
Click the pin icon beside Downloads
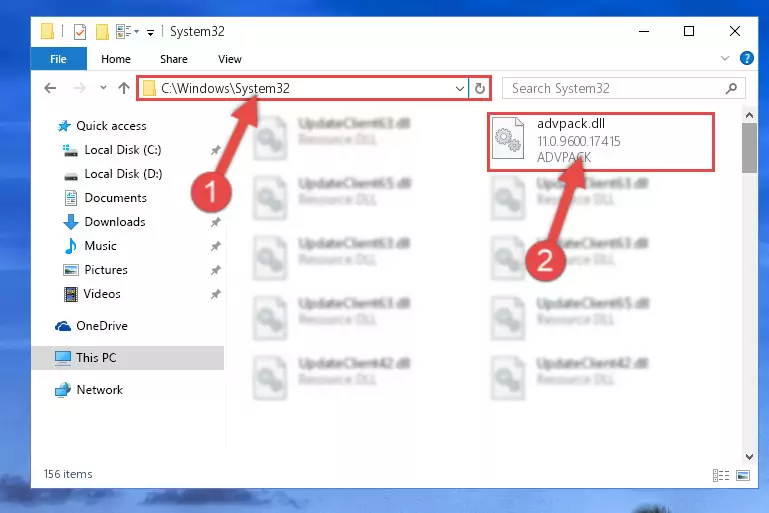[215, 222]
